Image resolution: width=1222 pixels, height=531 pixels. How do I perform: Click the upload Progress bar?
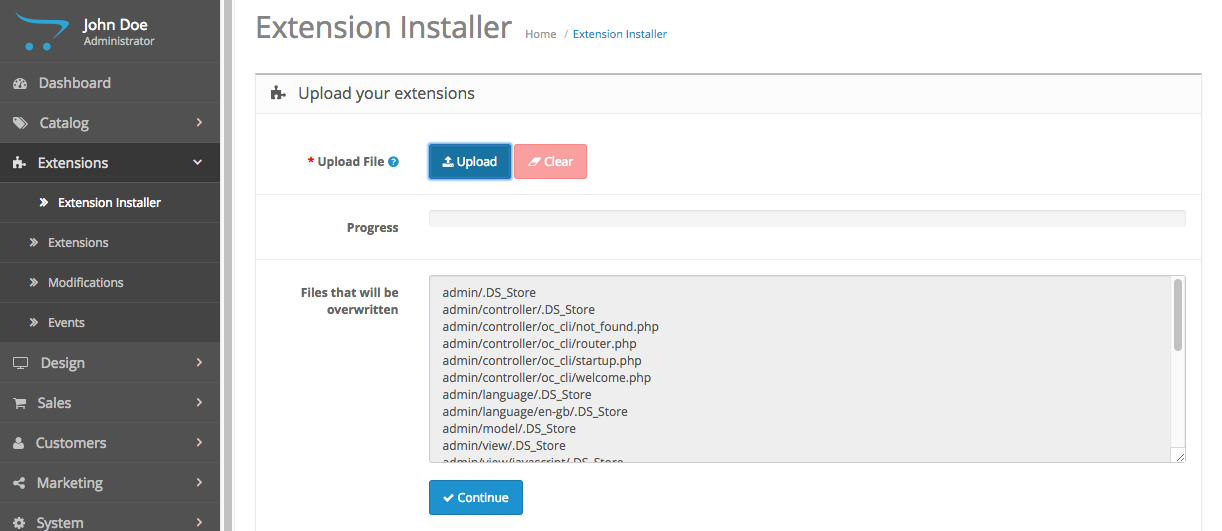tap(806, 219)
